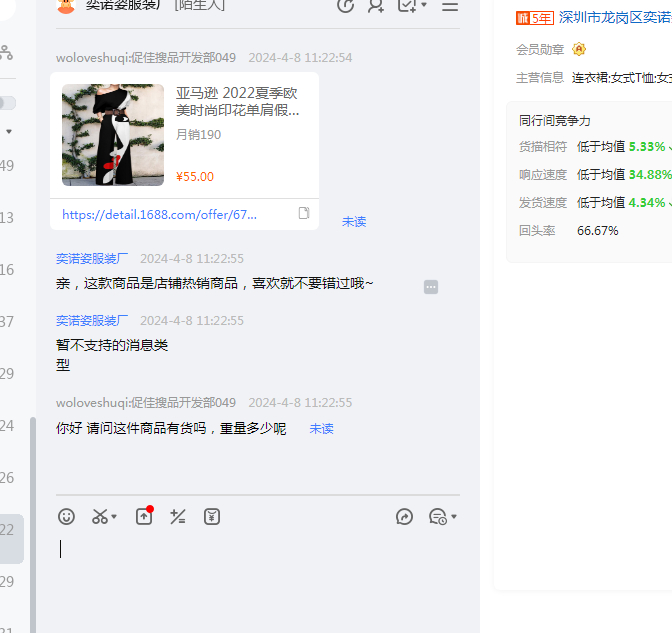Click the 回头率 66.67% value

click(597, 231)
